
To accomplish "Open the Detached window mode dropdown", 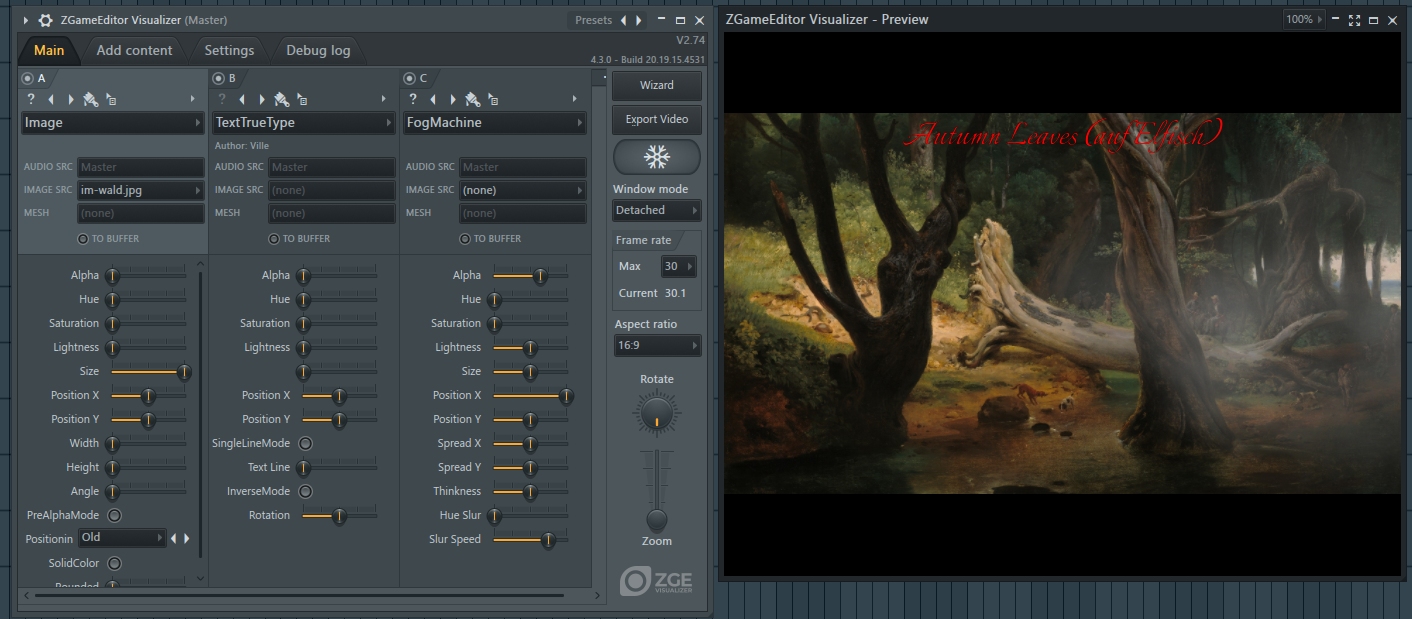I will (x=657, y=210).
